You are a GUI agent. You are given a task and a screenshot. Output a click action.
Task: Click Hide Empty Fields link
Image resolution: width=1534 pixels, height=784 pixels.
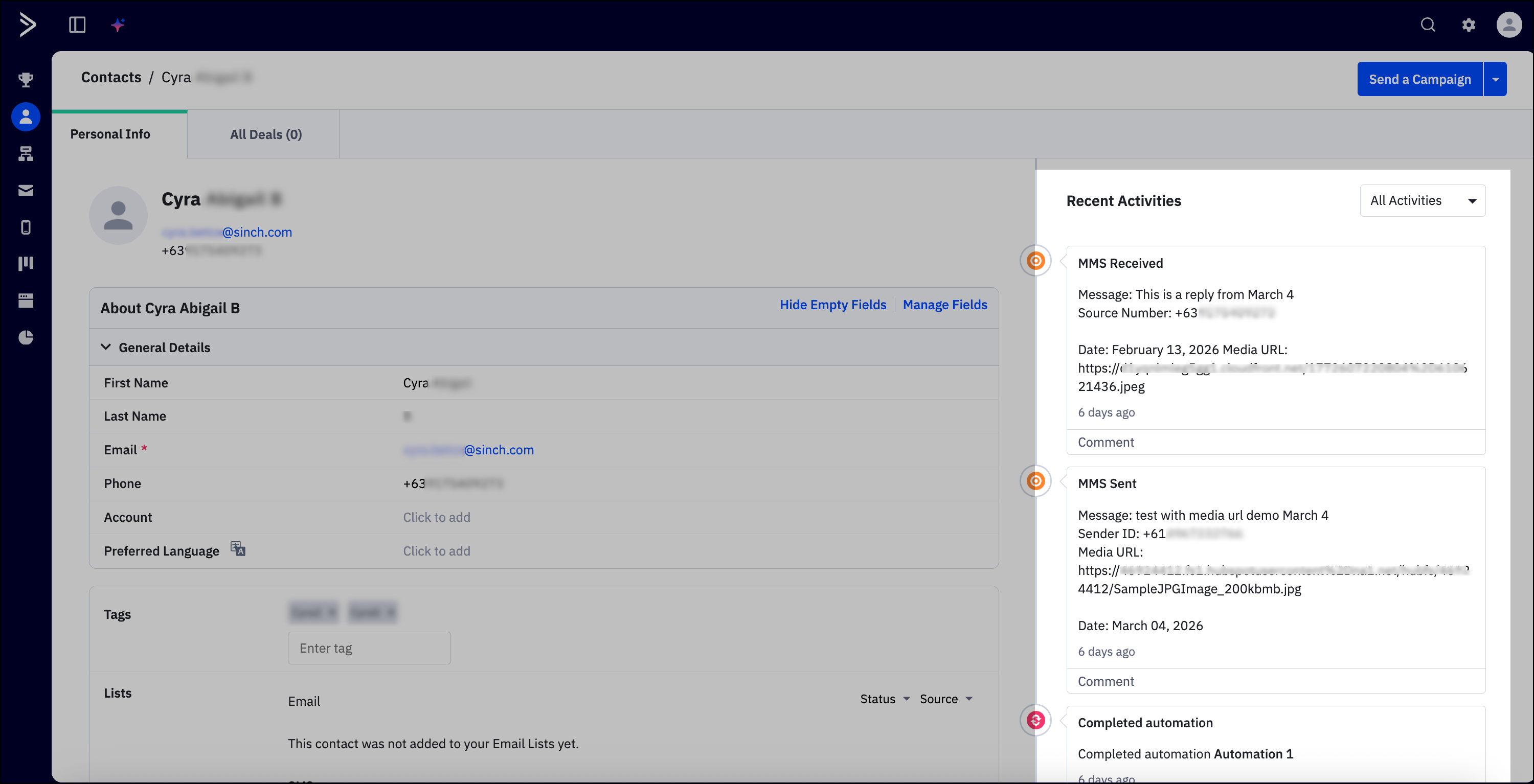tap(833, 305)
